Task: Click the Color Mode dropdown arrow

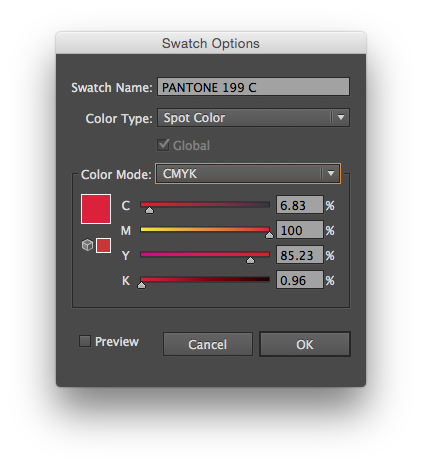Action: click(x=331, y=173)
